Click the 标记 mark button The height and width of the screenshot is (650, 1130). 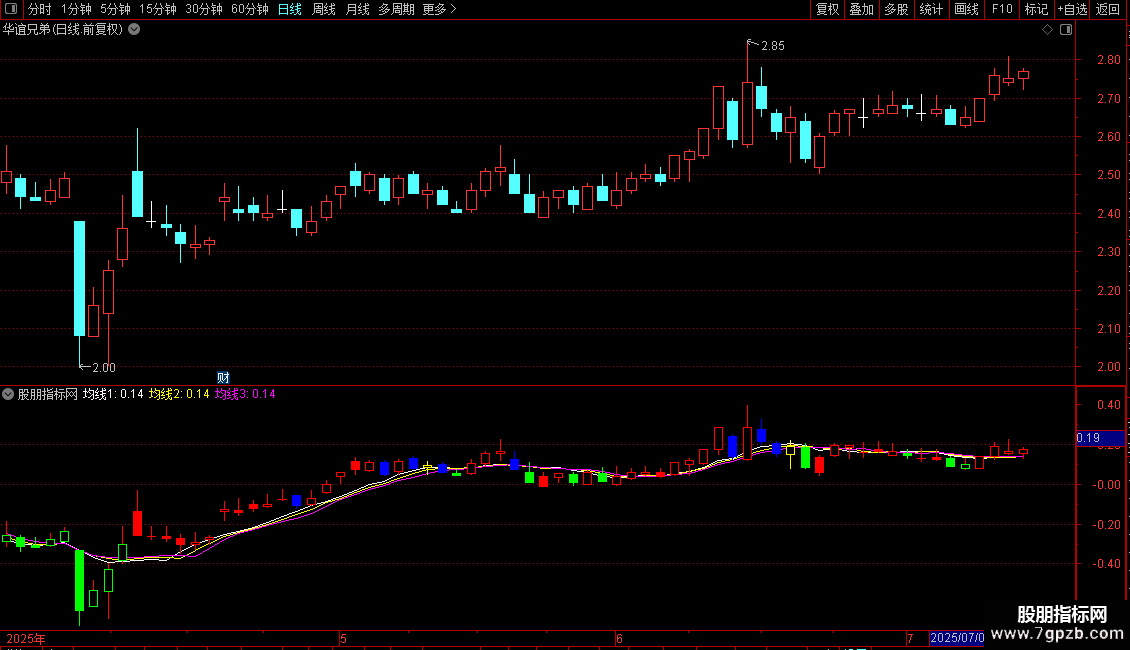click(1036, 9)
